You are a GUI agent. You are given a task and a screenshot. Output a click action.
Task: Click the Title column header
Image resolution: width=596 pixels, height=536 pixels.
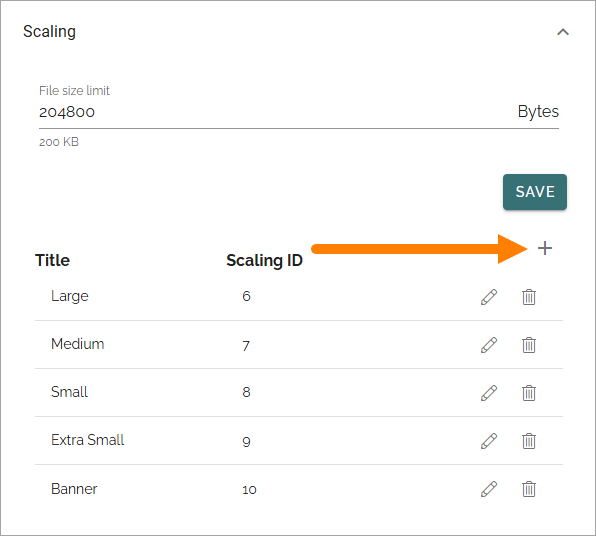[x=52, y=260]
